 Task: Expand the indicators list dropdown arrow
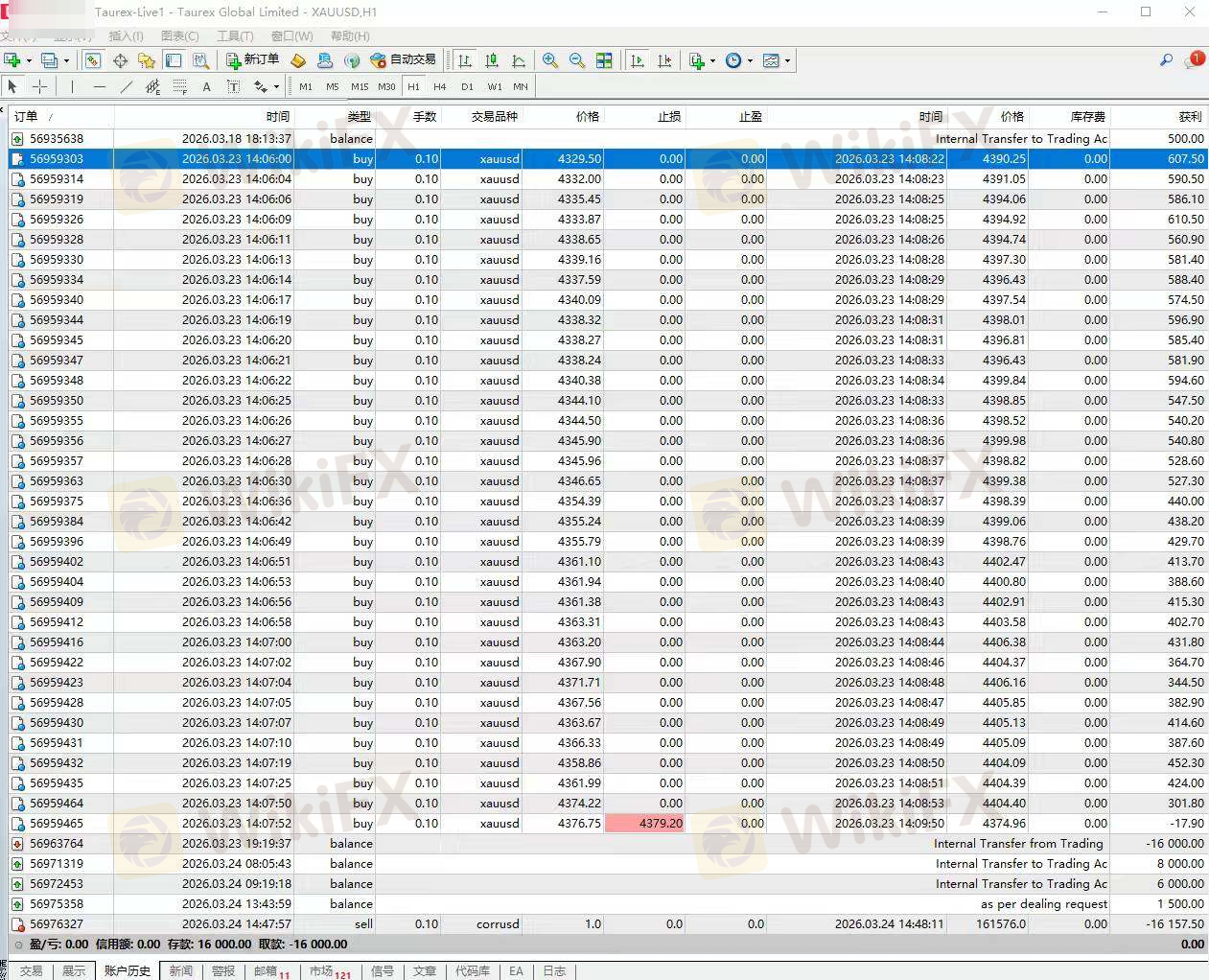712,61
